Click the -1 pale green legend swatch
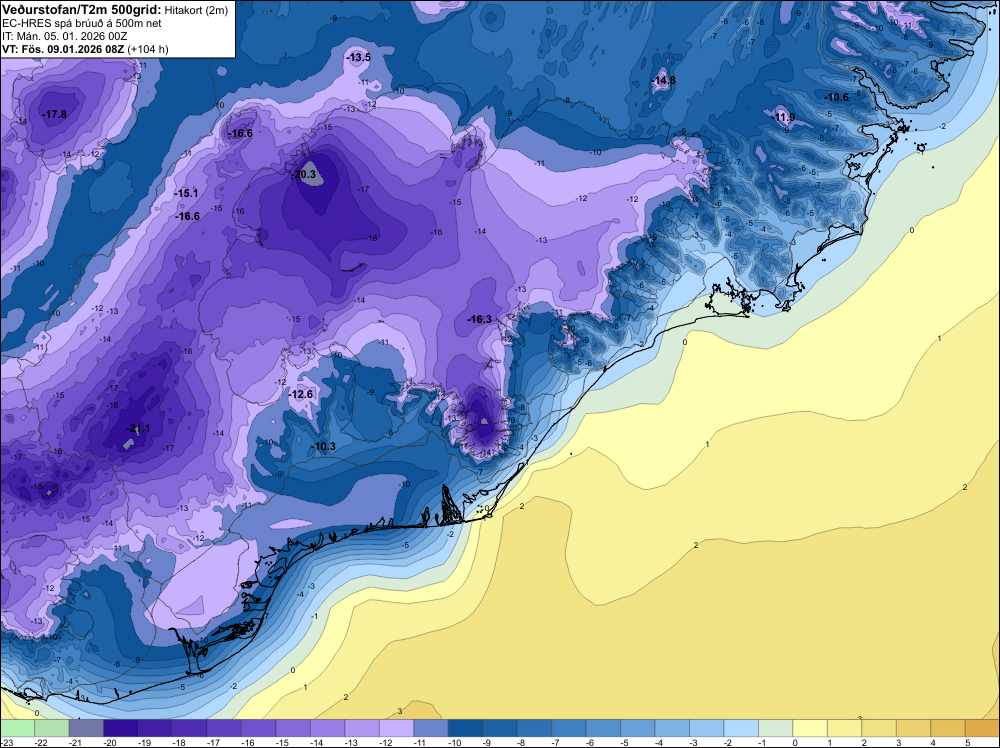 click(x=775, y=728)
